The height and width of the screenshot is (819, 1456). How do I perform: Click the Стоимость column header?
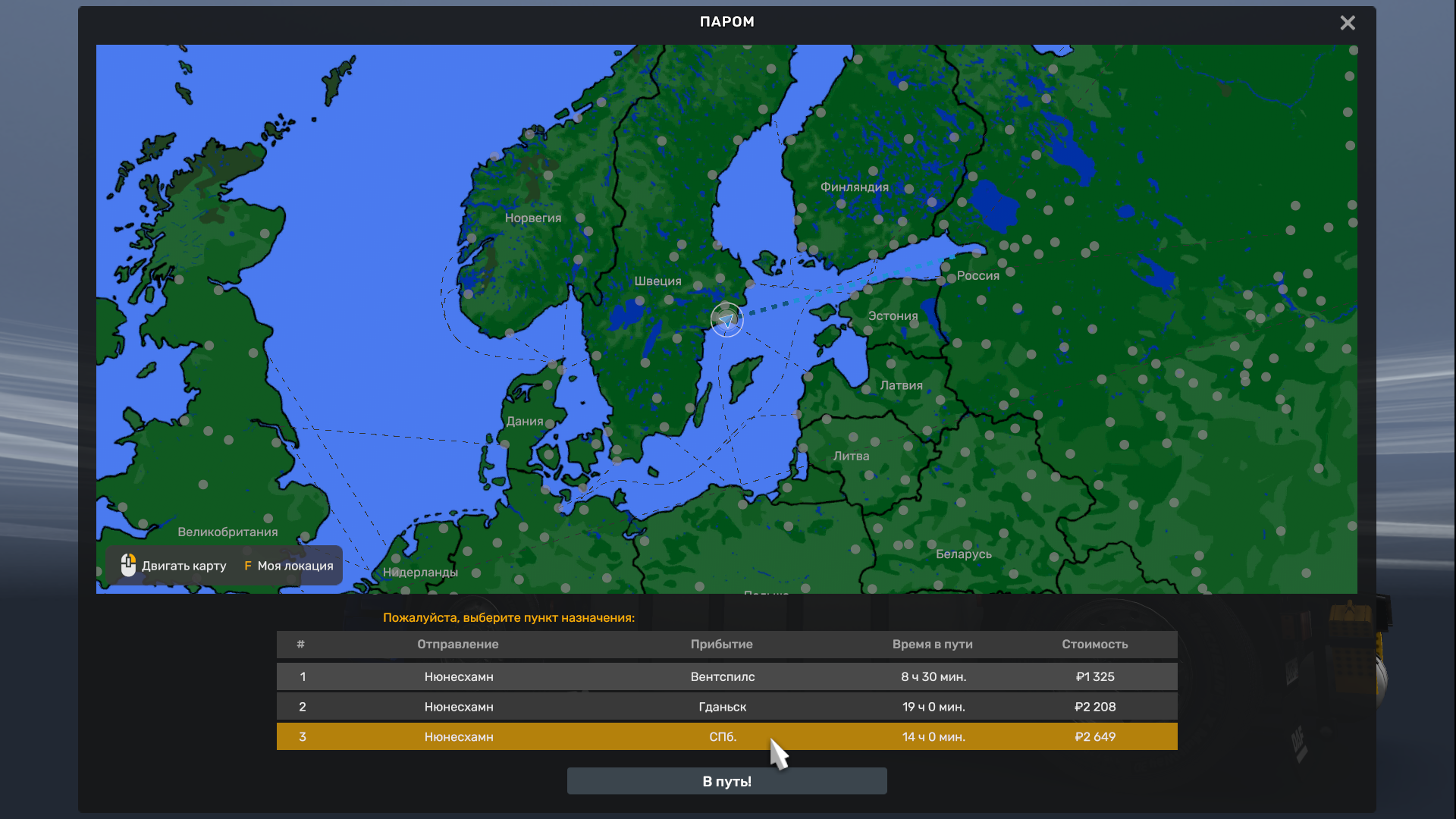1094,644
